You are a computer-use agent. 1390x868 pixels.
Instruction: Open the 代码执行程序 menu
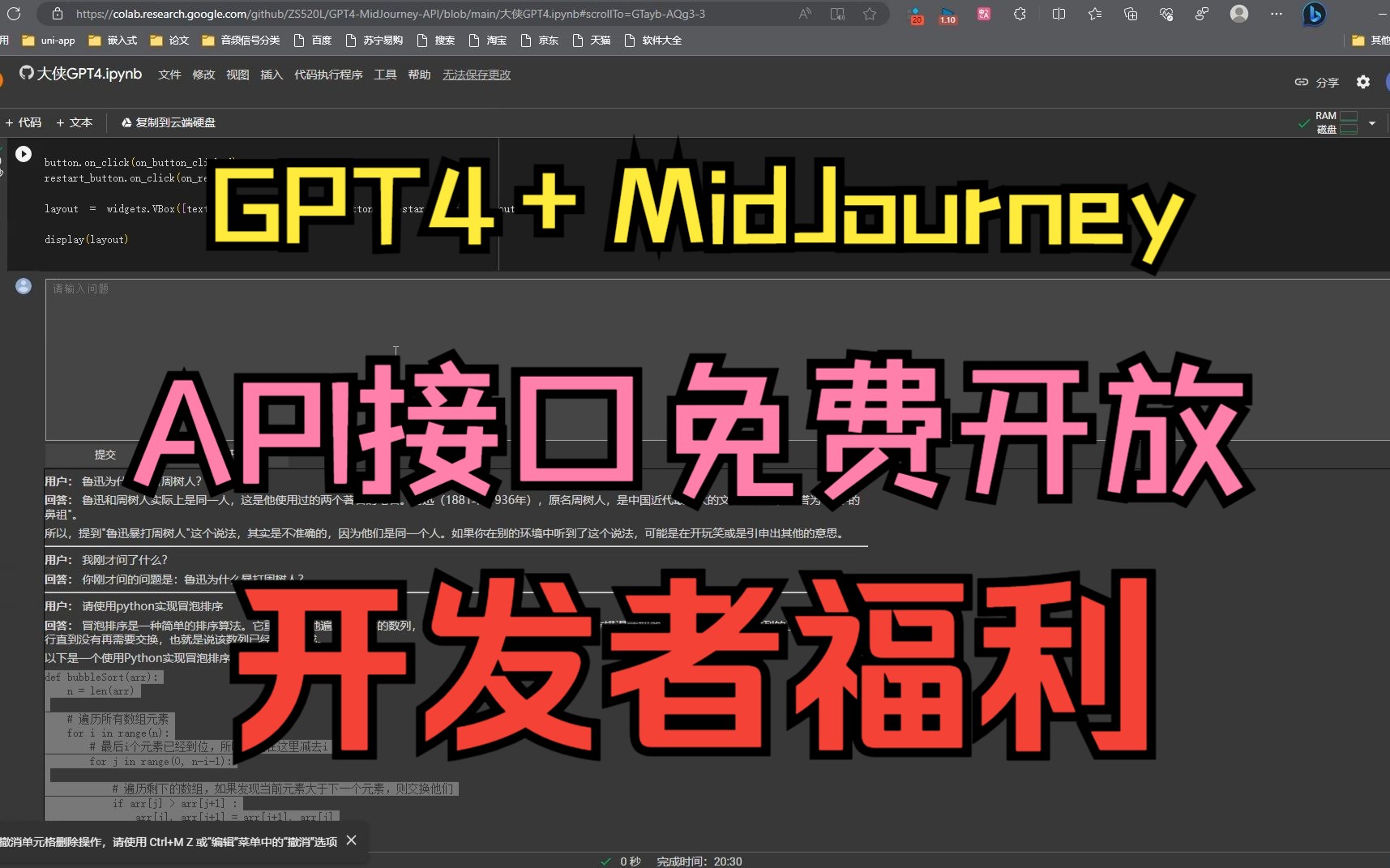(327, 74)
